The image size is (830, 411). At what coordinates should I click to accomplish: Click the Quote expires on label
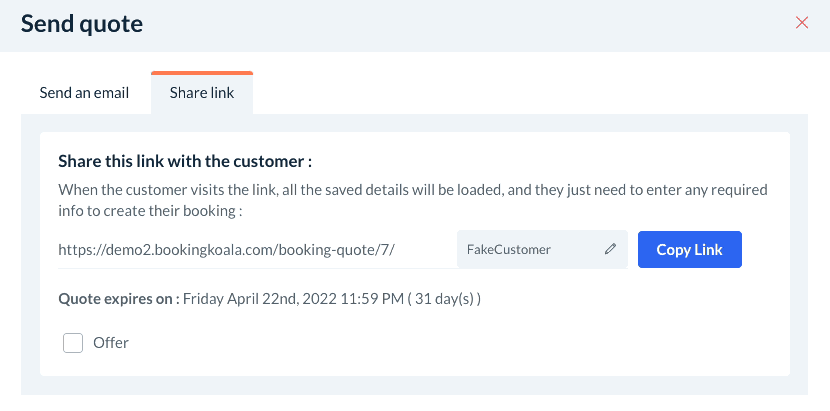(x=118, y=298)
